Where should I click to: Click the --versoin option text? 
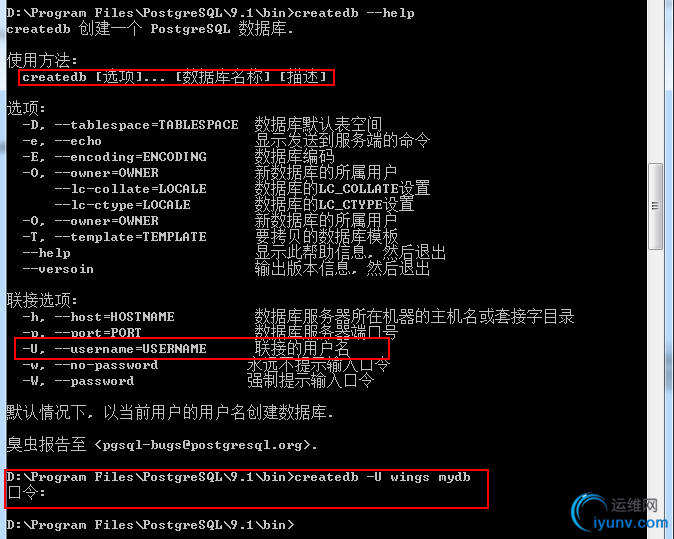[58, 269]
